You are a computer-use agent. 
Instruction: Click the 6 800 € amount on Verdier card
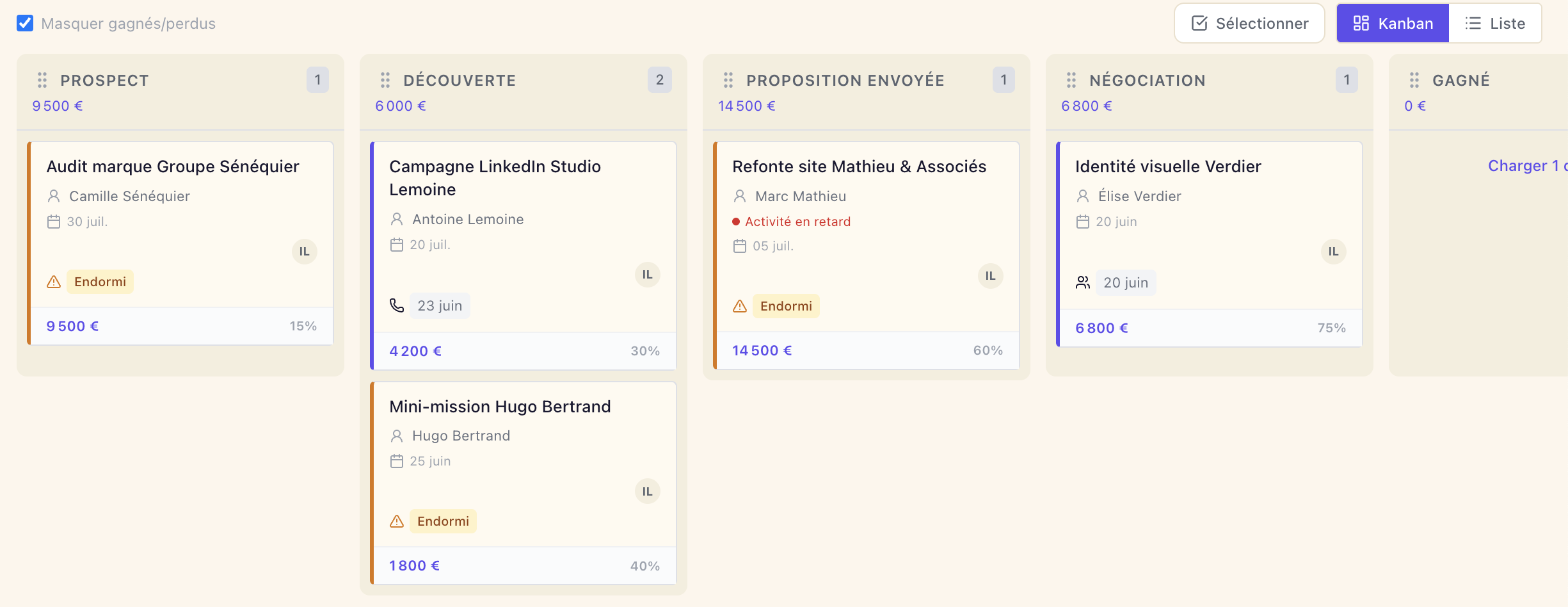[1102, 328]
